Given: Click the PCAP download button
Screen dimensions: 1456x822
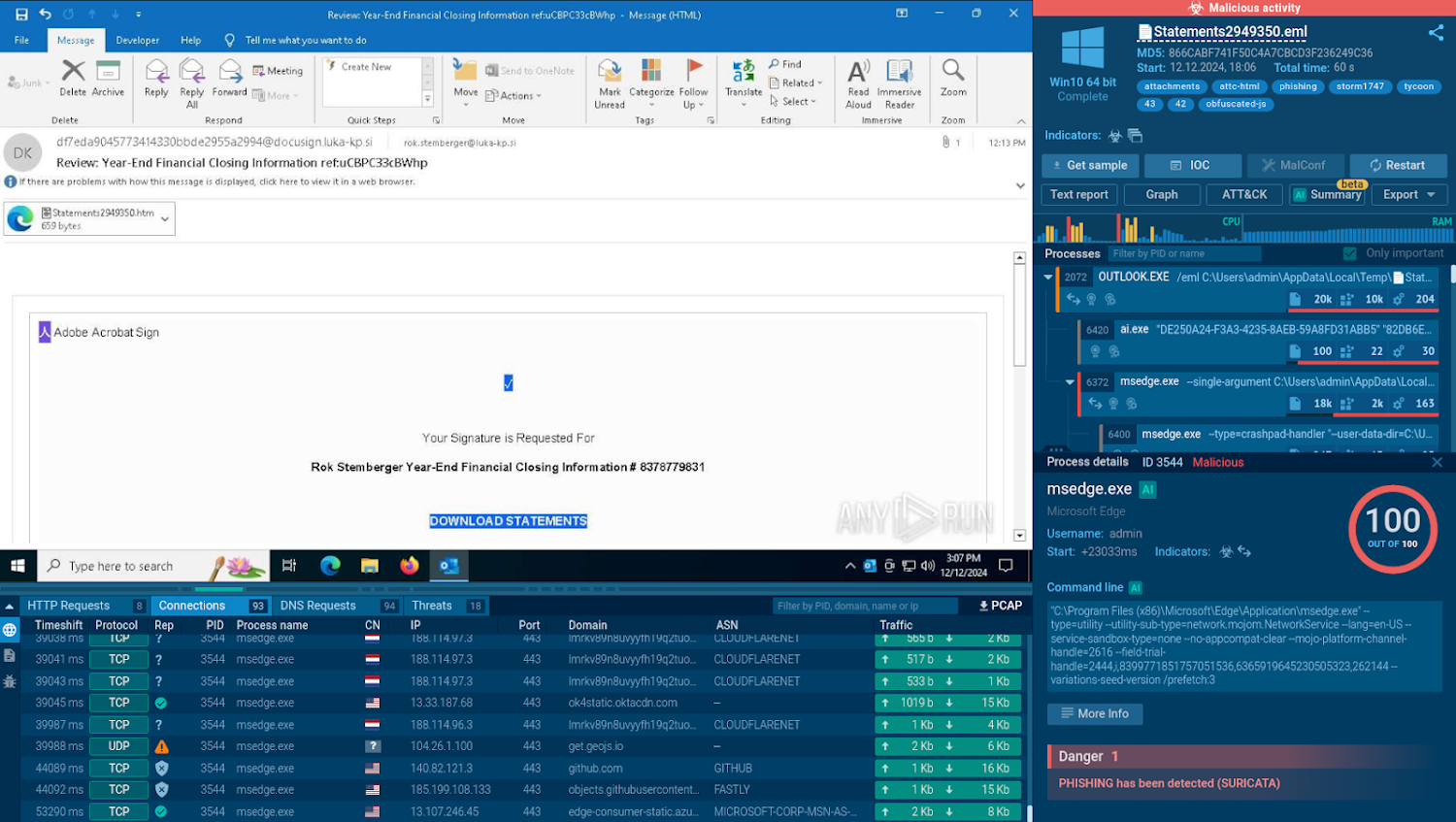Looking at the screenshot, I should pyautogui.click(x=1000, y=606).
